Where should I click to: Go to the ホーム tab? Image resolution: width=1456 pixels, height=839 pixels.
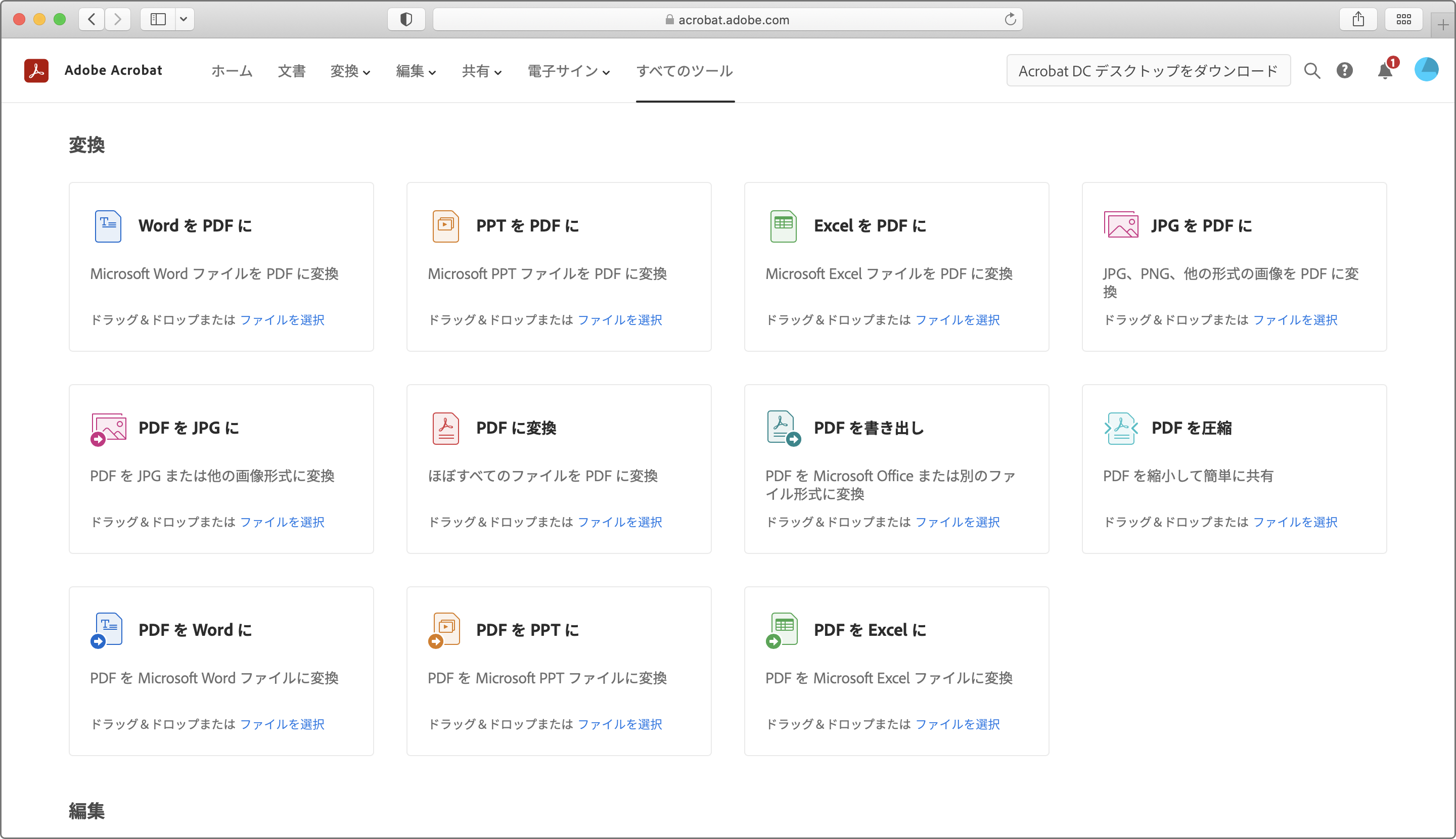tap(232, 71)
